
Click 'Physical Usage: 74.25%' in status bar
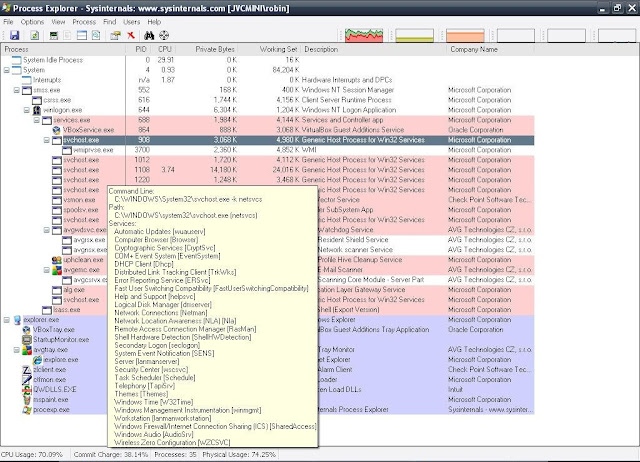click(239, 455)
